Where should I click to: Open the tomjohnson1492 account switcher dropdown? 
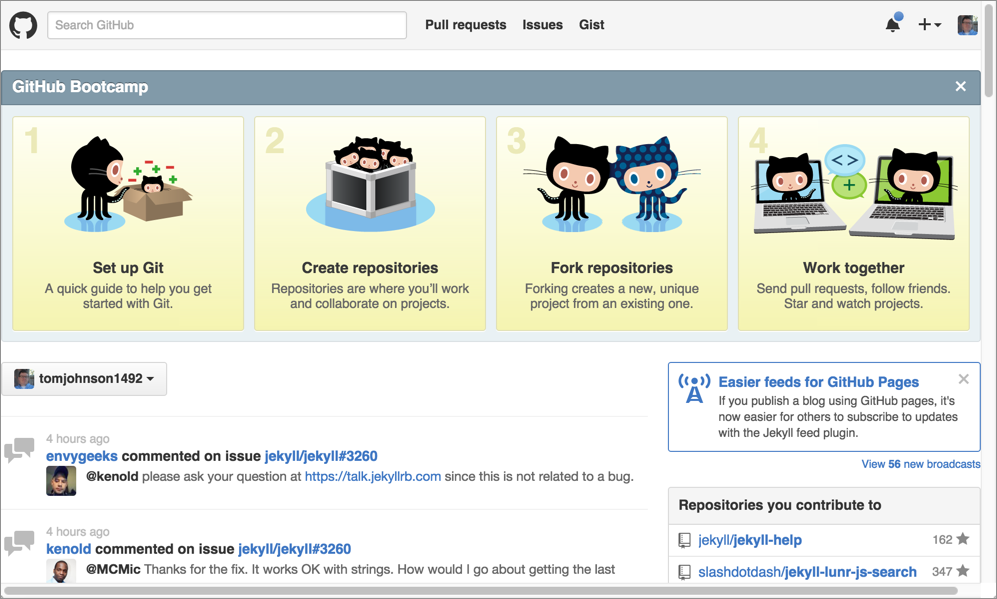click(84, 379)
